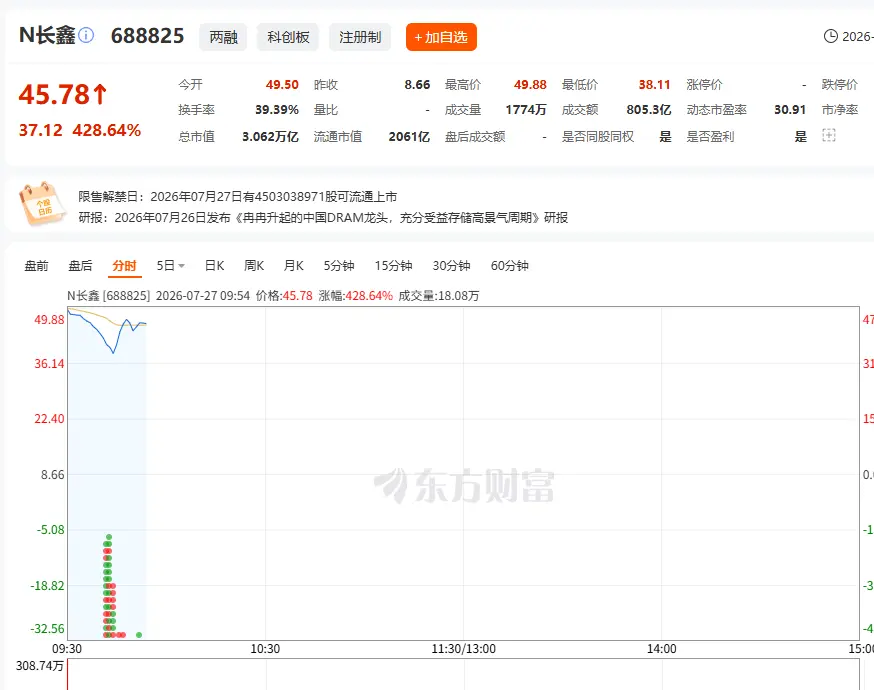Switch to the 60分钟 chart tab
The width and height of the screenshot is (874, 690).
(509, 266)
